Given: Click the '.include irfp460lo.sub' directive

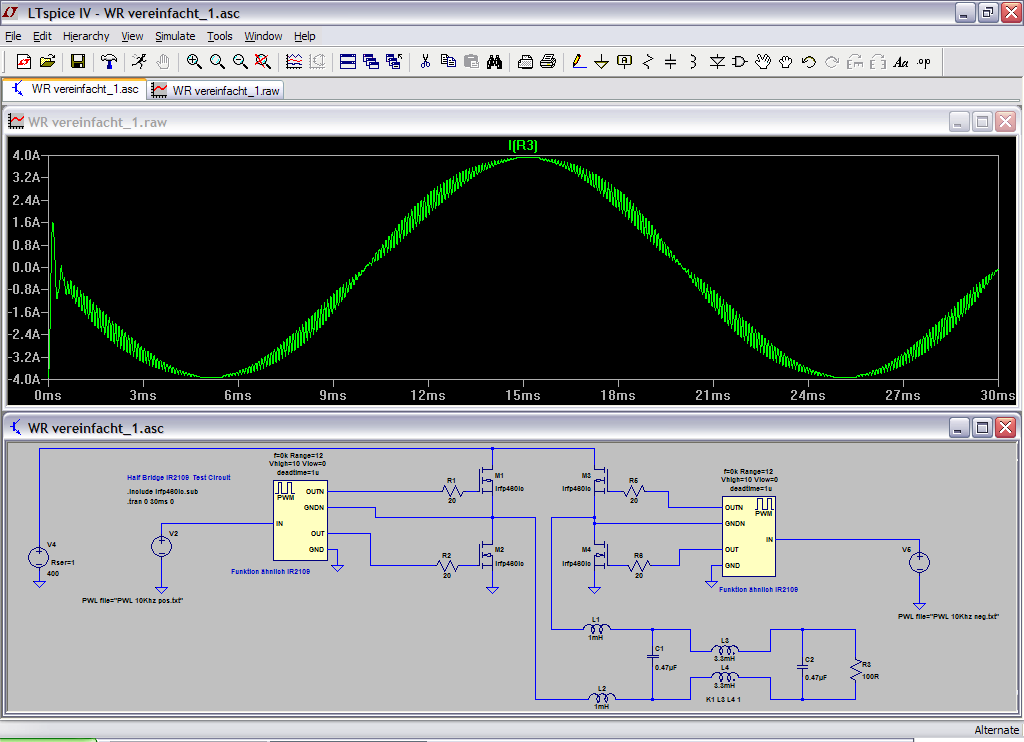Looking at the screenshot, I should (162, 491).
